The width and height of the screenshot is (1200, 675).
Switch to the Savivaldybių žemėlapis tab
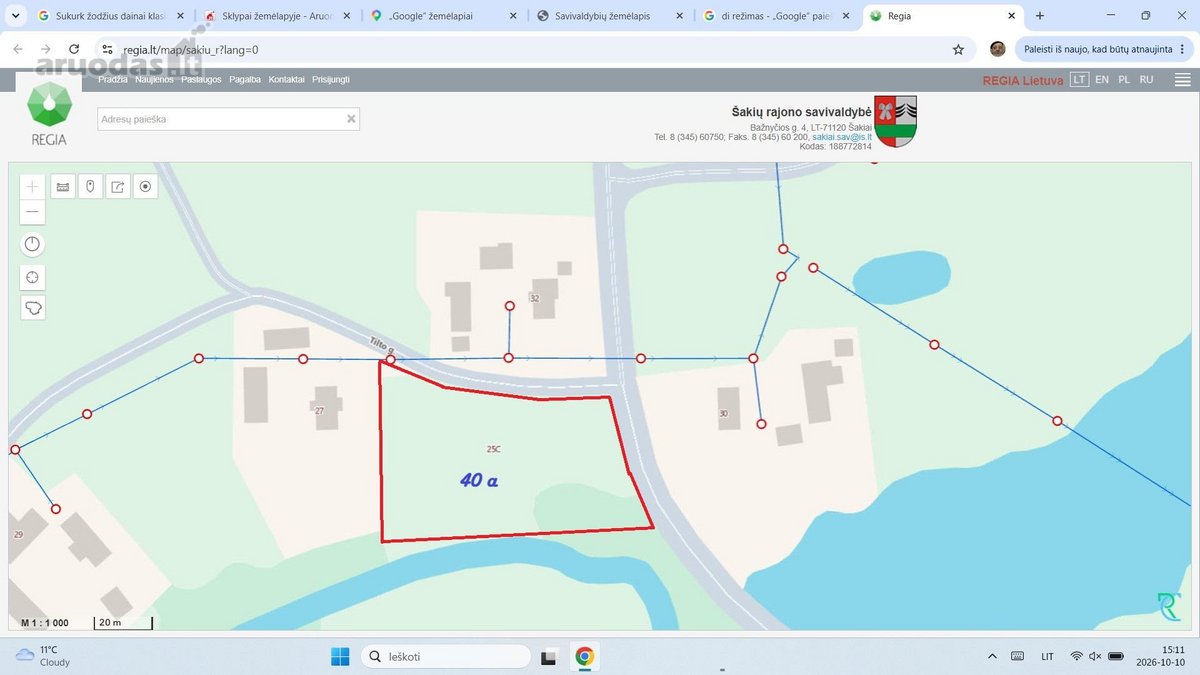(x=608, y=16)
